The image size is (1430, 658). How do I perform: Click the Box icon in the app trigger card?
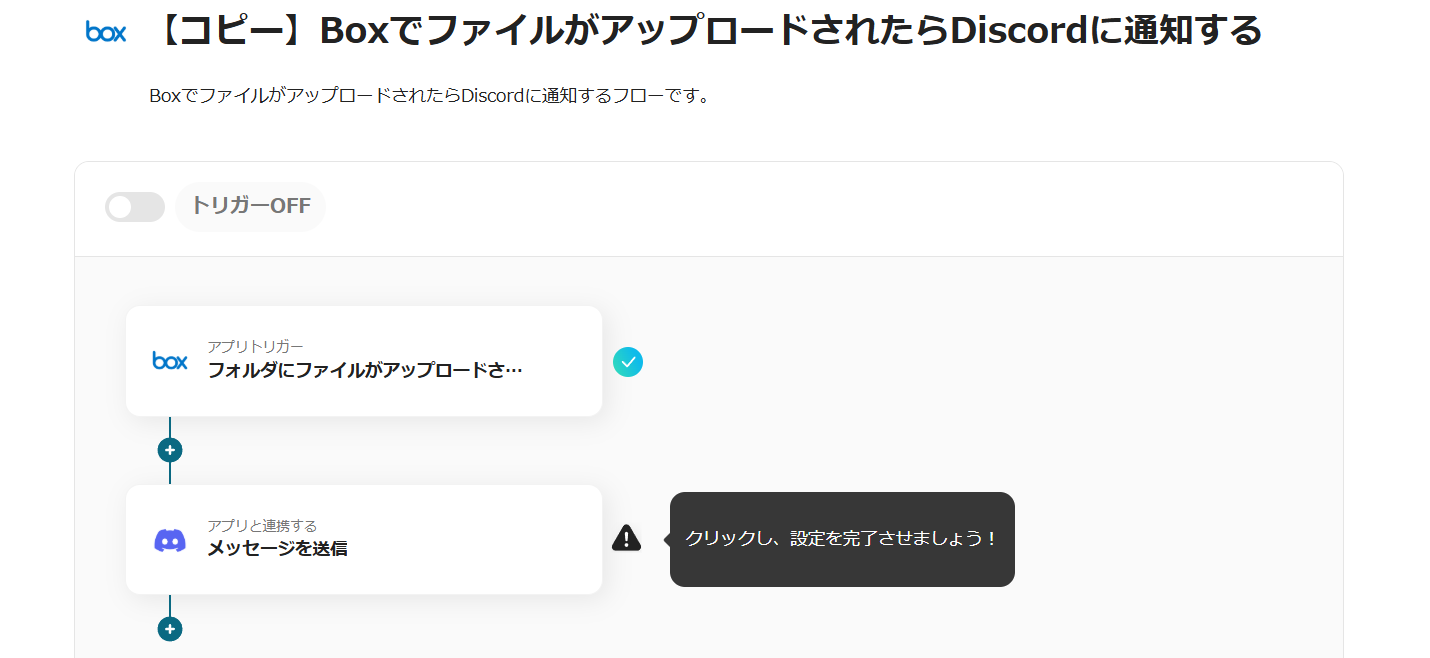tap(170, 361)
